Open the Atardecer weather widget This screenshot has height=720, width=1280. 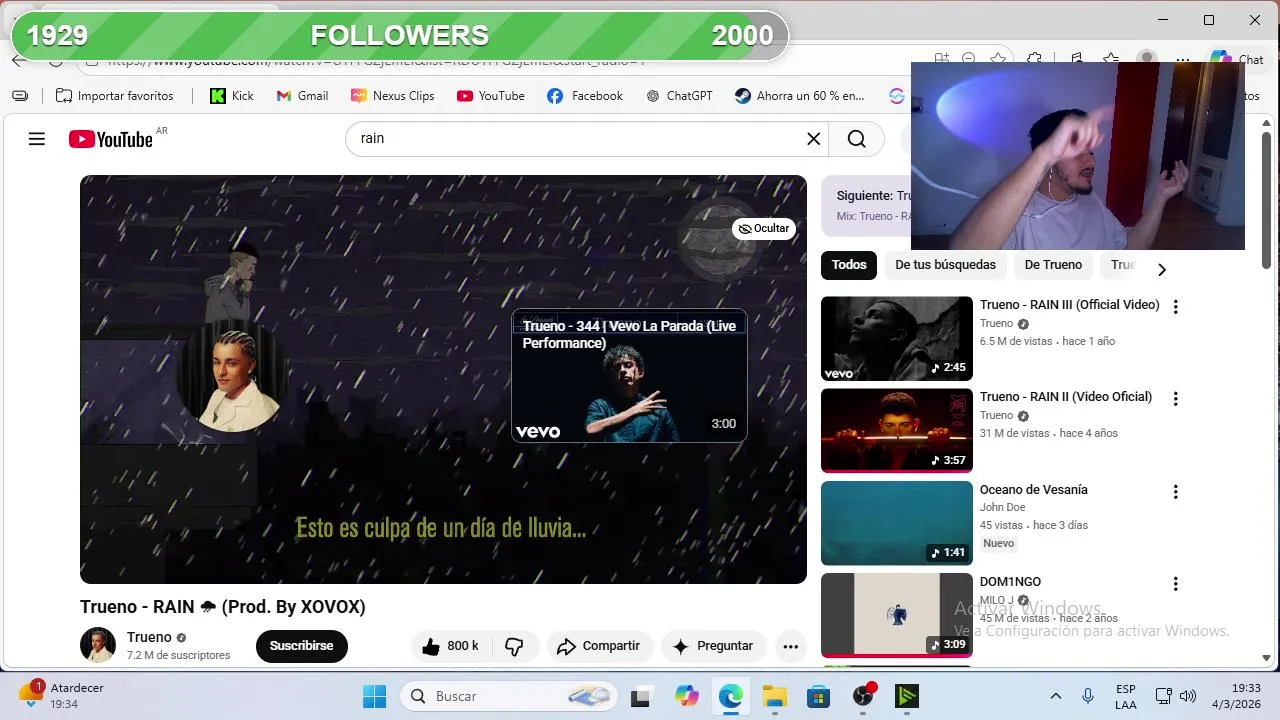[x=62, y=696]
